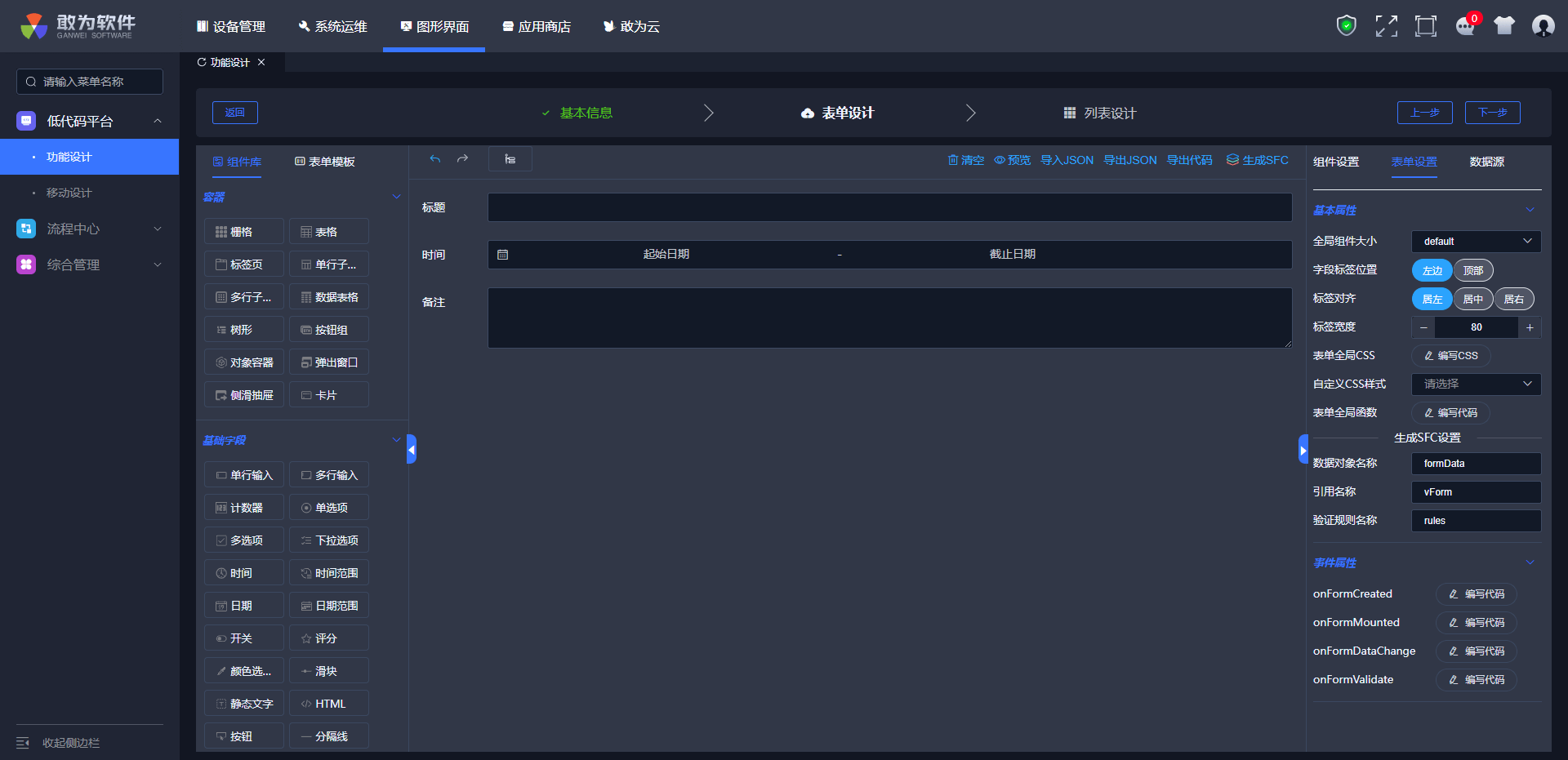Set label alignment to 居中
1568x760 pixels.
pyautogui.click(x=1473, y=299)
